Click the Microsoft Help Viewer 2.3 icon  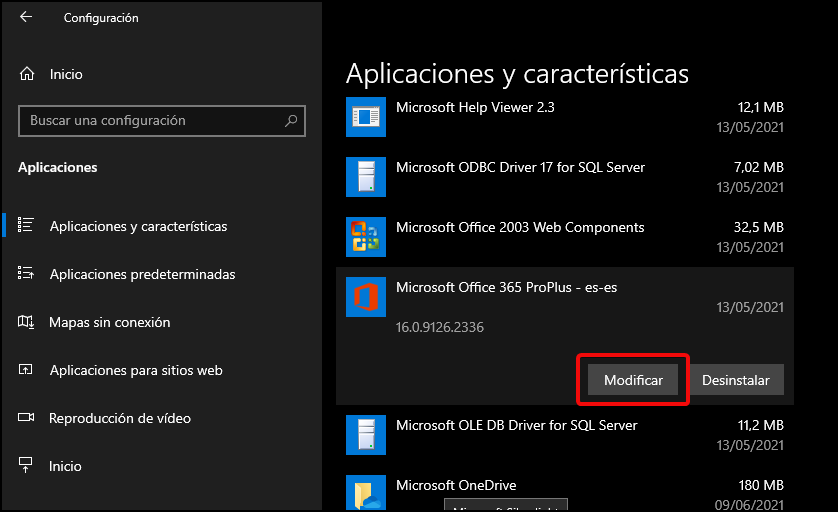(x=366, y=117)
